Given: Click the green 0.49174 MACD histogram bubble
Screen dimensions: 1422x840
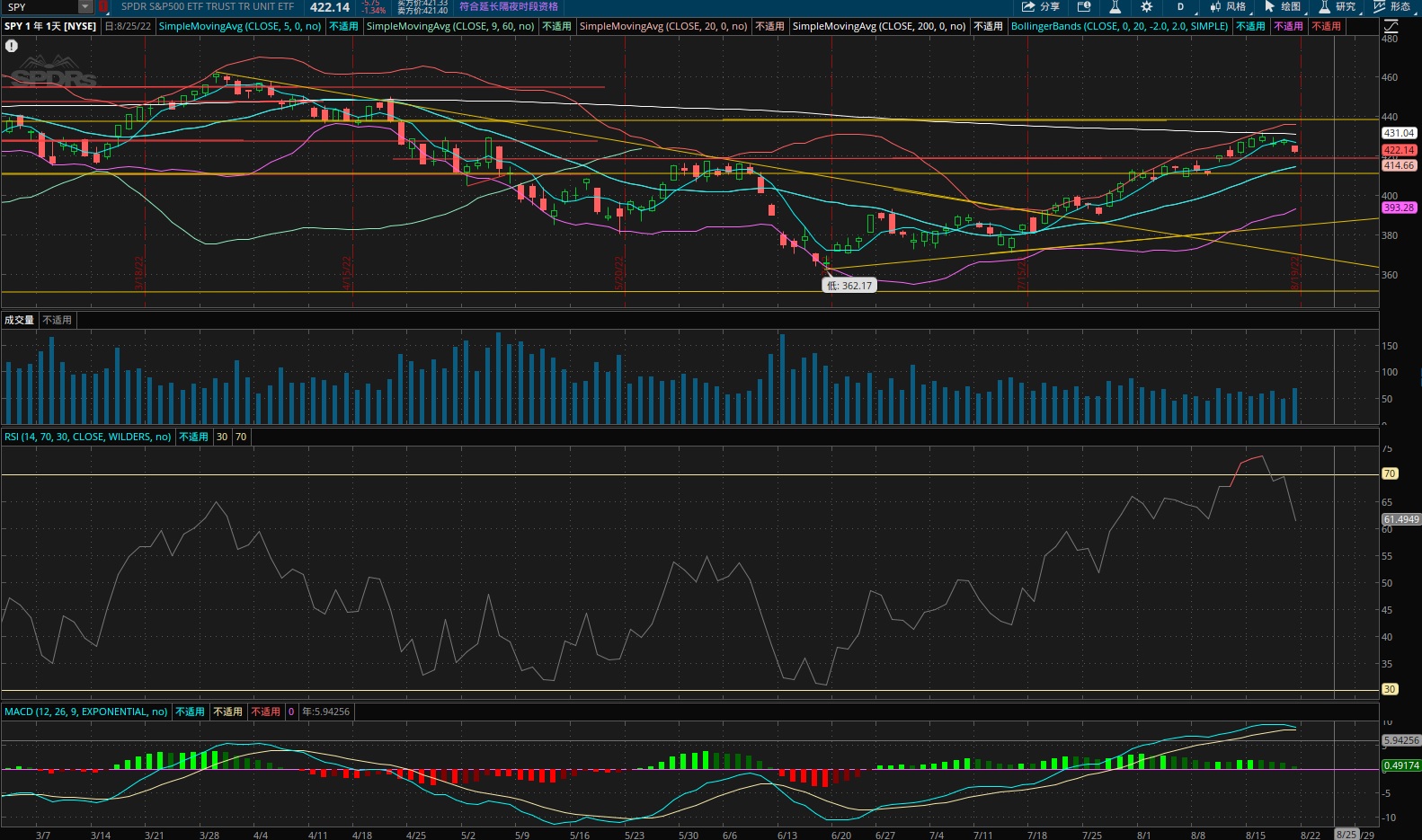Looking at the screenshot, I should tap(1400, 765).
